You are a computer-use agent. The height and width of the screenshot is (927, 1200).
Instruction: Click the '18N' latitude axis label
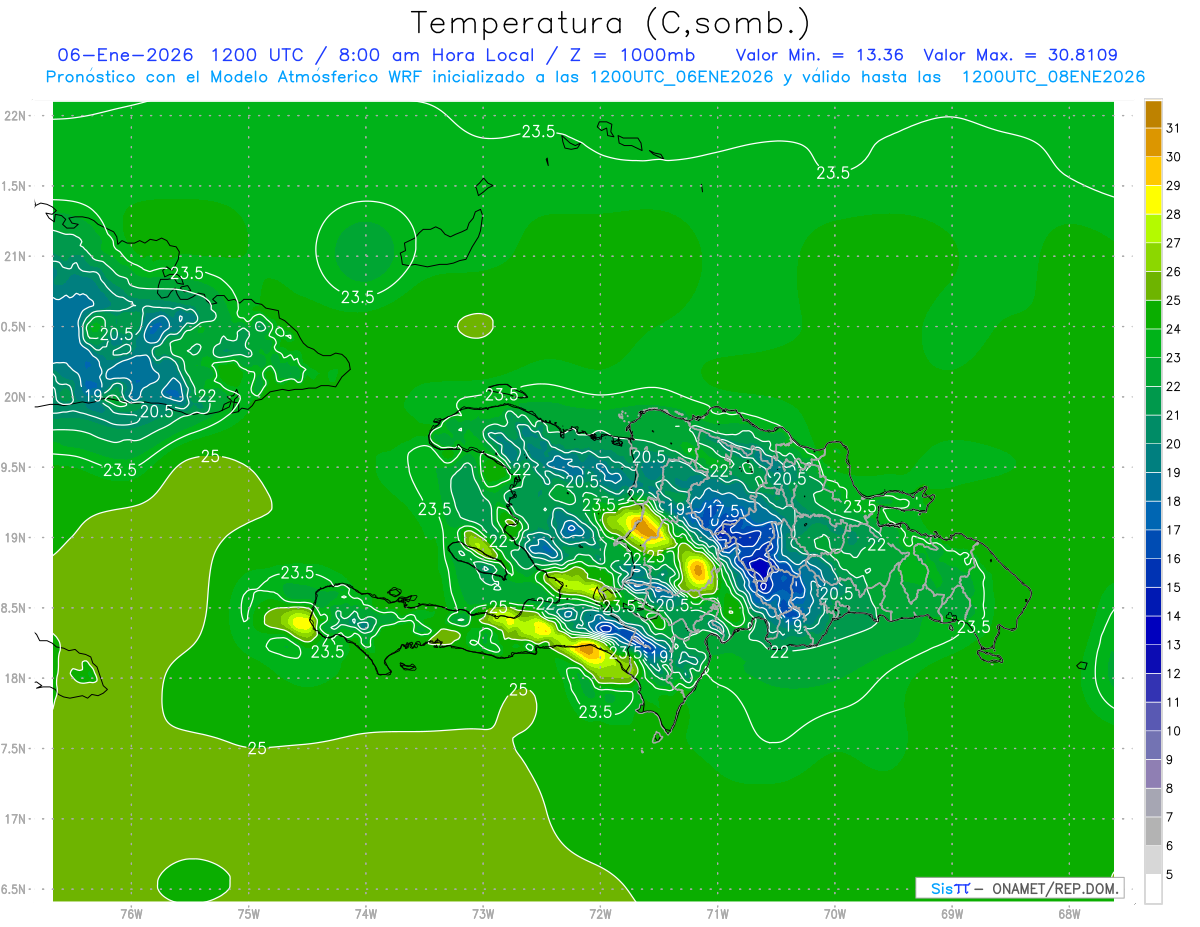click(x=16, y=679)
